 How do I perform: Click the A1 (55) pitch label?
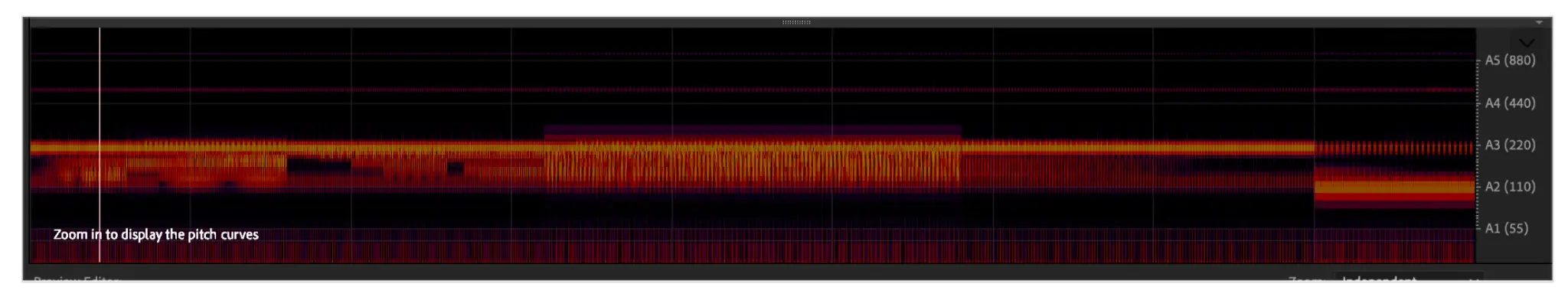(1506, 228)
